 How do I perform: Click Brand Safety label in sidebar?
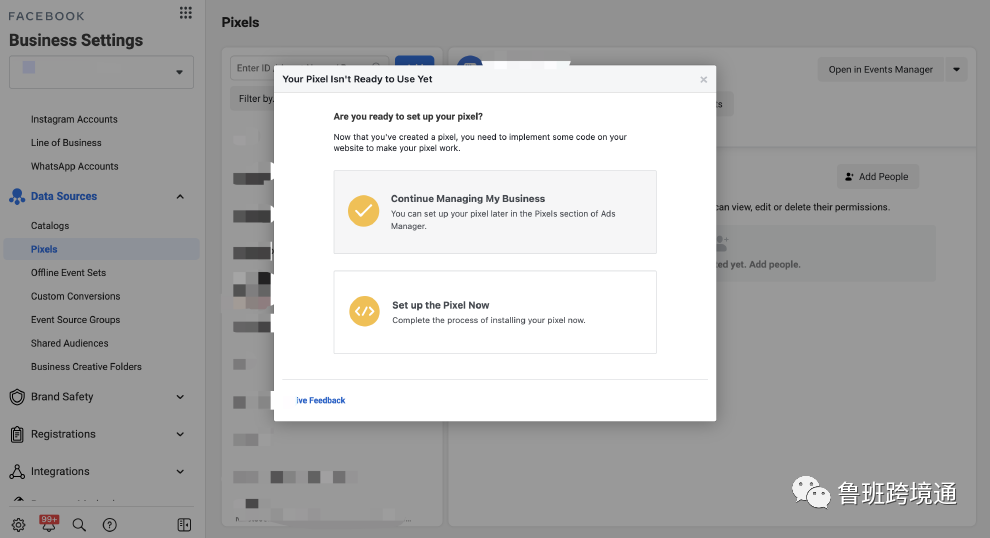tap(62, 397)
